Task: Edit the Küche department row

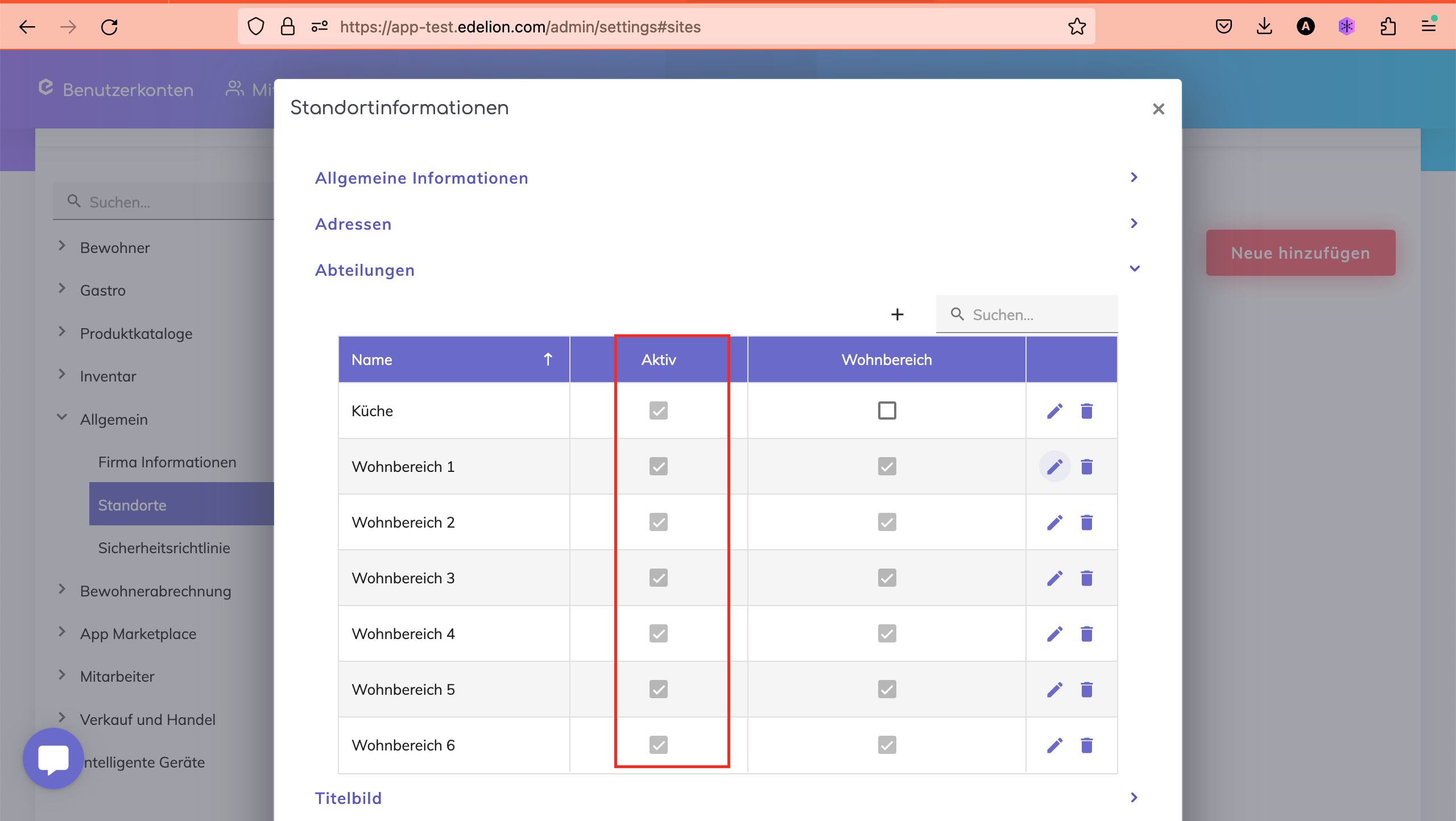Action: [x=1054, y=411]
